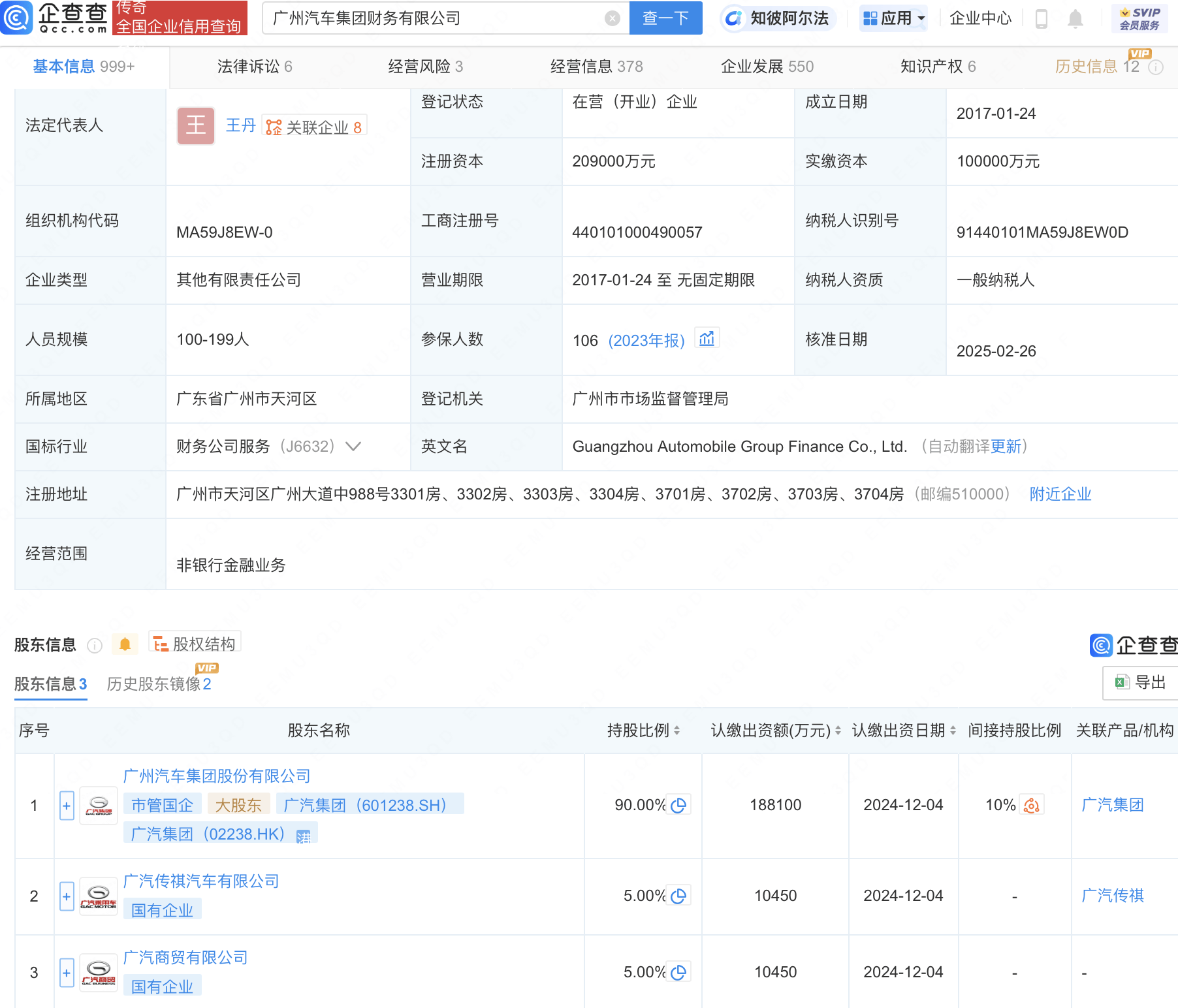Viewport: 1178px width, 1008px height.
Task: Switch to 经营风险 tab
Action: (425, 67)
